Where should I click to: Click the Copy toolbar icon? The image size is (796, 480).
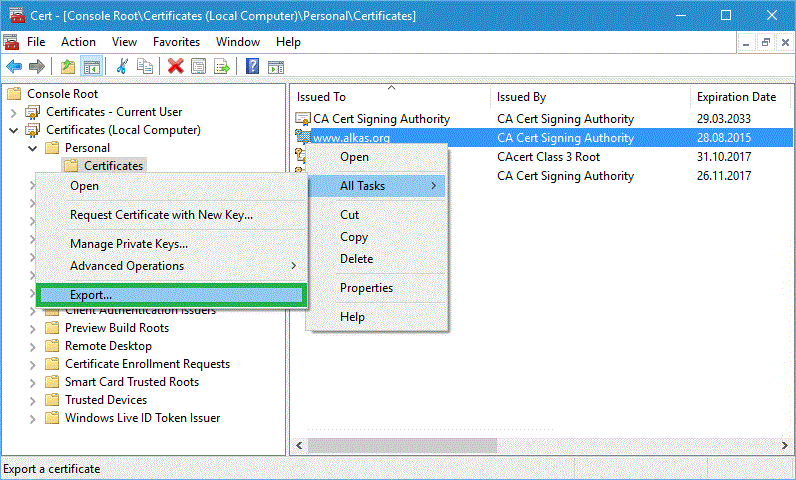coord(145,66)
